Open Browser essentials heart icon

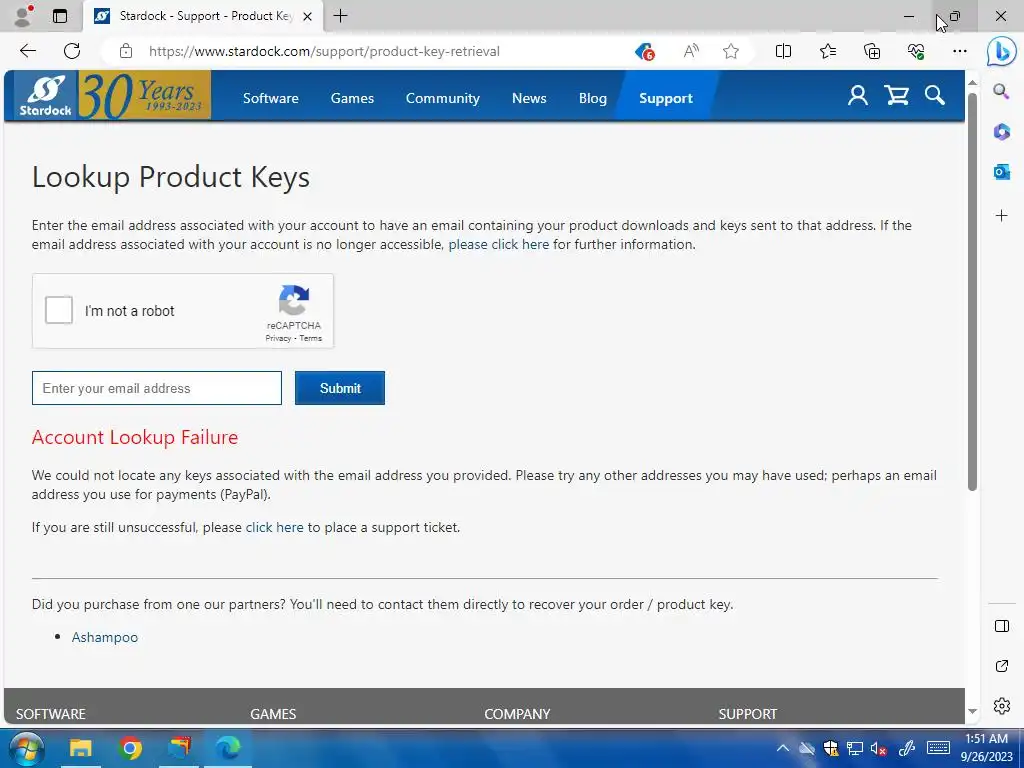click(916, 51)
